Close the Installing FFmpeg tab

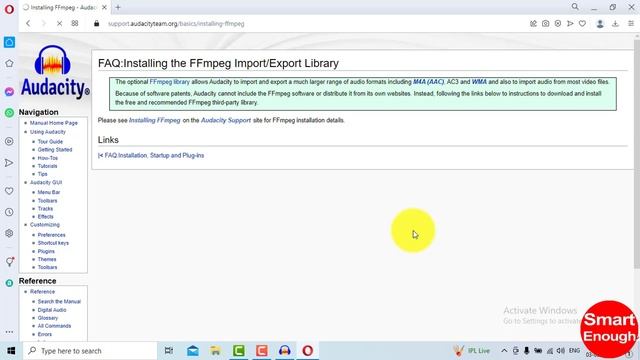coord(104,7)
